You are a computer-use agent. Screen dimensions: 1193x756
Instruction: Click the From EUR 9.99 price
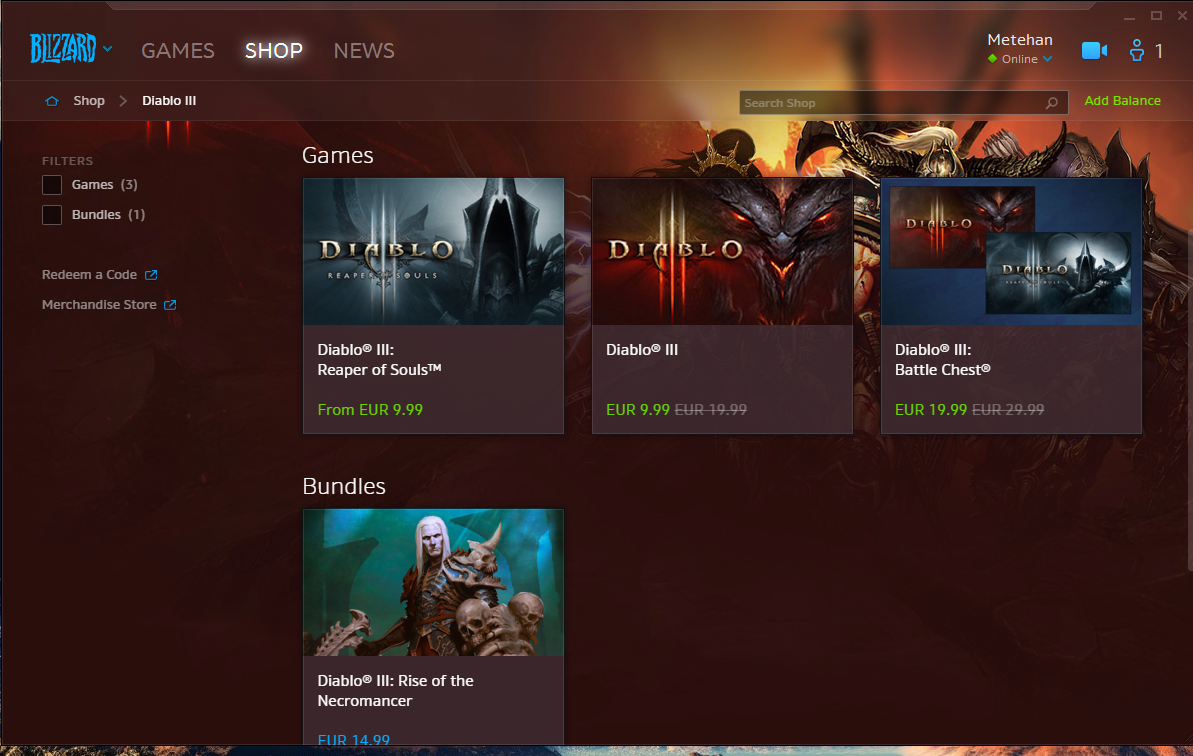point(370,410)
